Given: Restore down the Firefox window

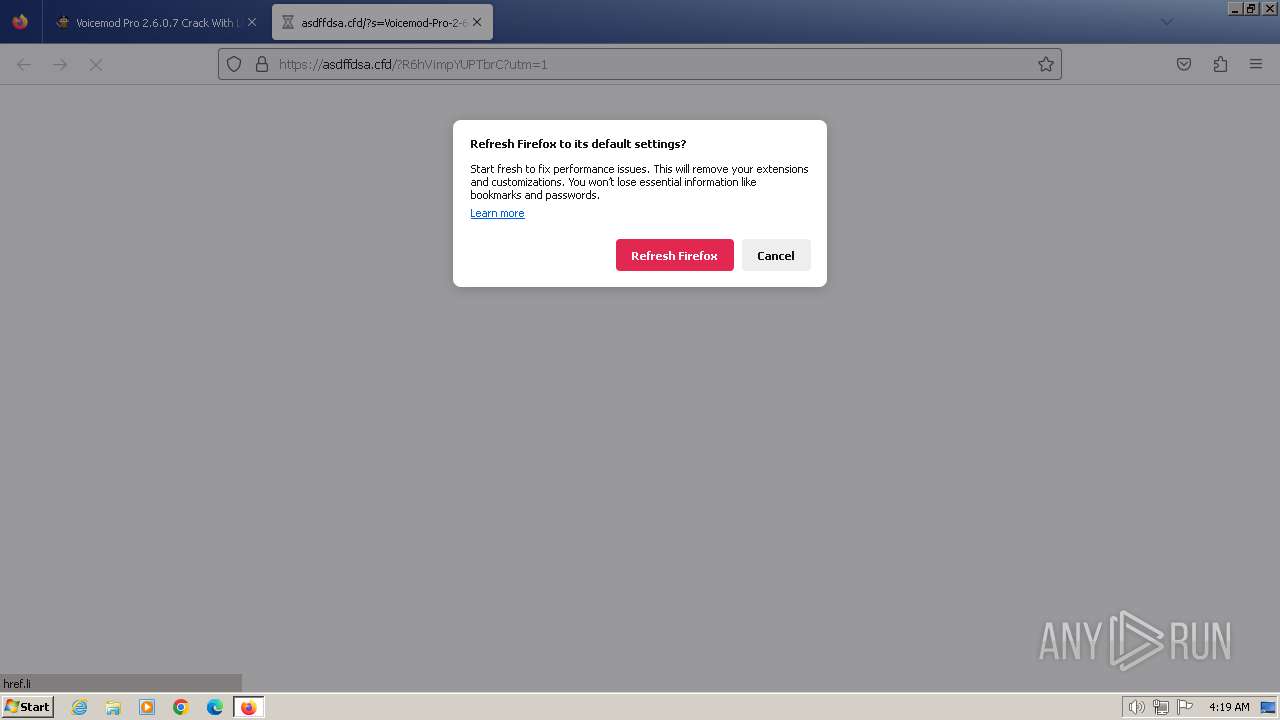Looking at the screenshot, I should tap(1251, 8).
